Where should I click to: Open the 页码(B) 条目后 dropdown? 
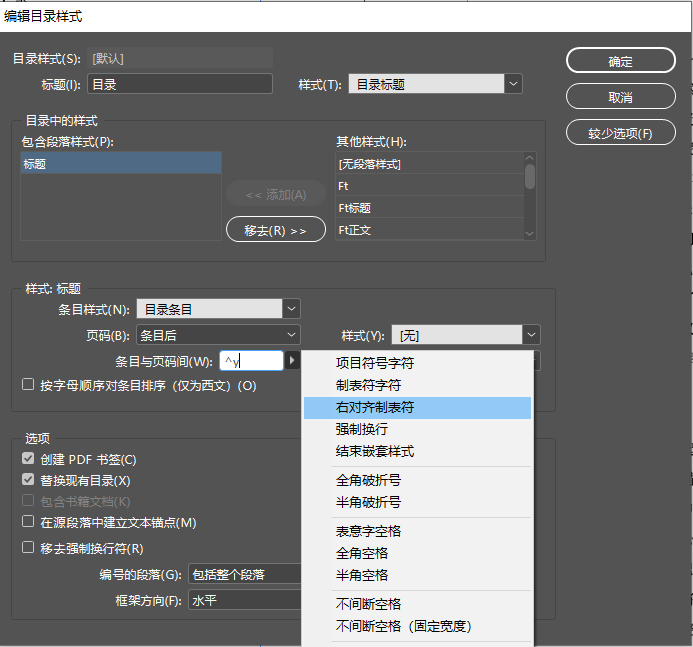[x=218, y=335]
